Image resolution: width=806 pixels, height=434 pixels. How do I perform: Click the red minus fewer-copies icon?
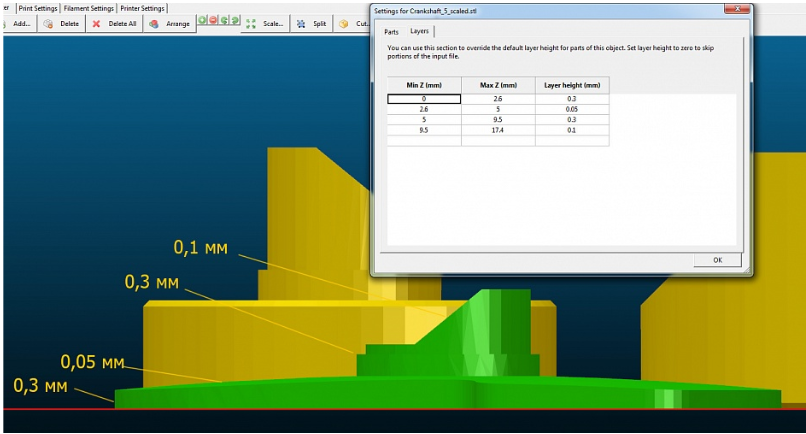click(213, 21)
